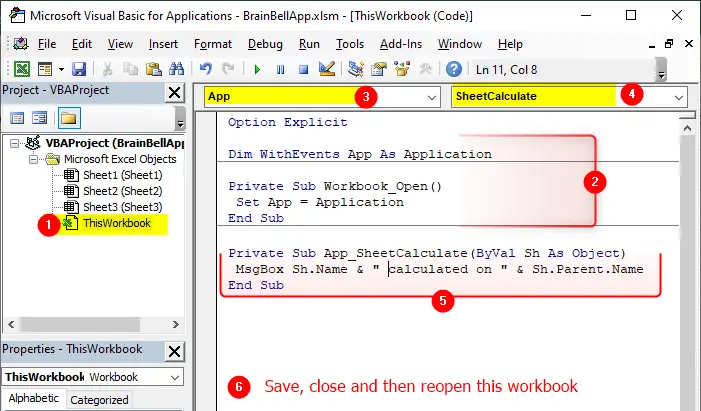The width and height of the screenshot is (701, 411).
Task: Open the File menu
Action: point(47,44)
